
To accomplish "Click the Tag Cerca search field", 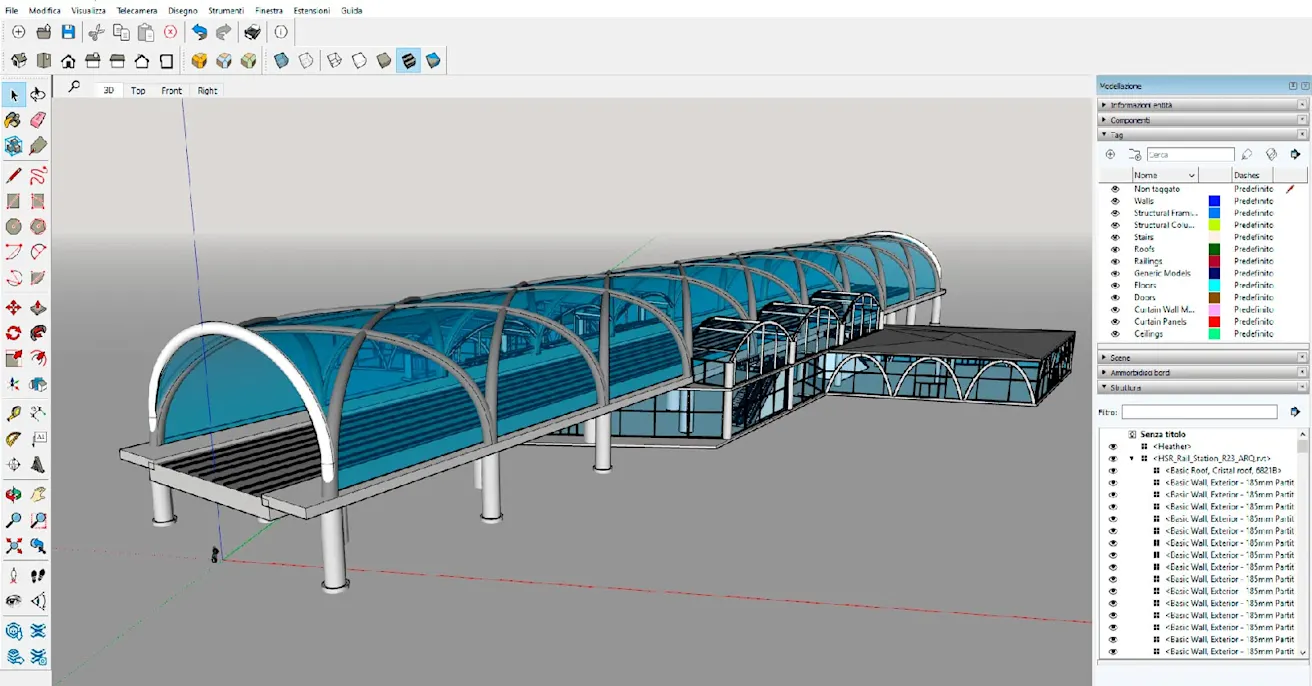I will 1190,155.
